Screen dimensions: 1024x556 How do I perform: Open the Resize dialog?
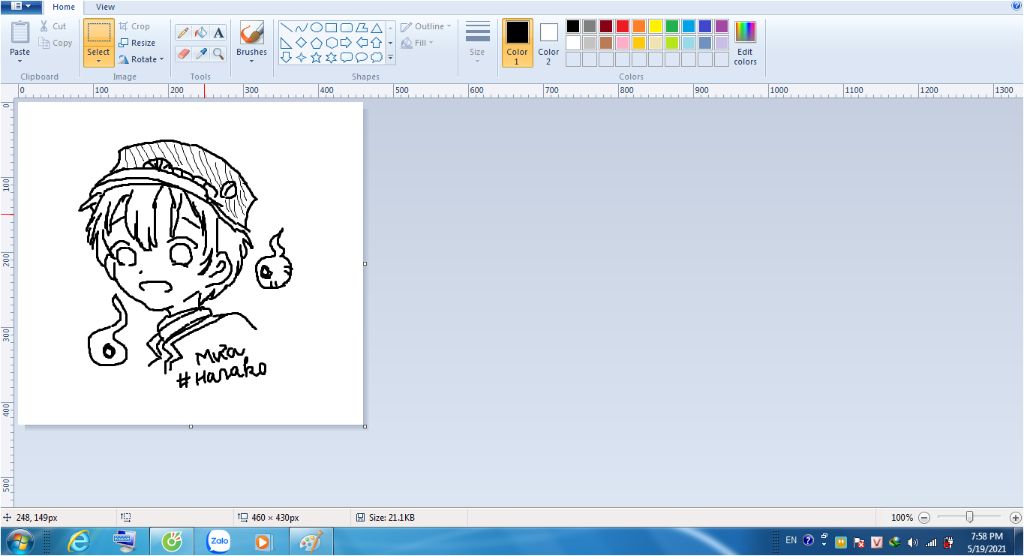[x=137, y=43]
